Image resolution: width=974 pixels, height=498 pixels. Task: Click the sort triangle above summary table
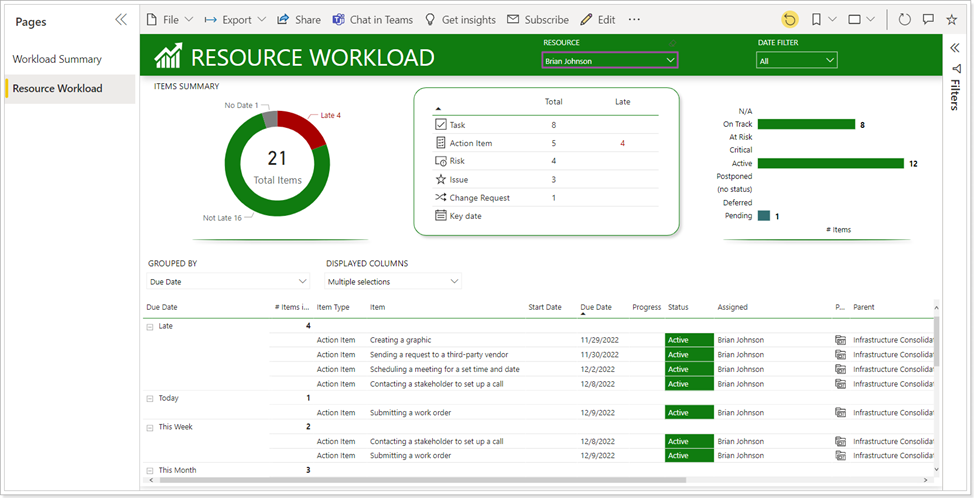[x=439, y=109]
